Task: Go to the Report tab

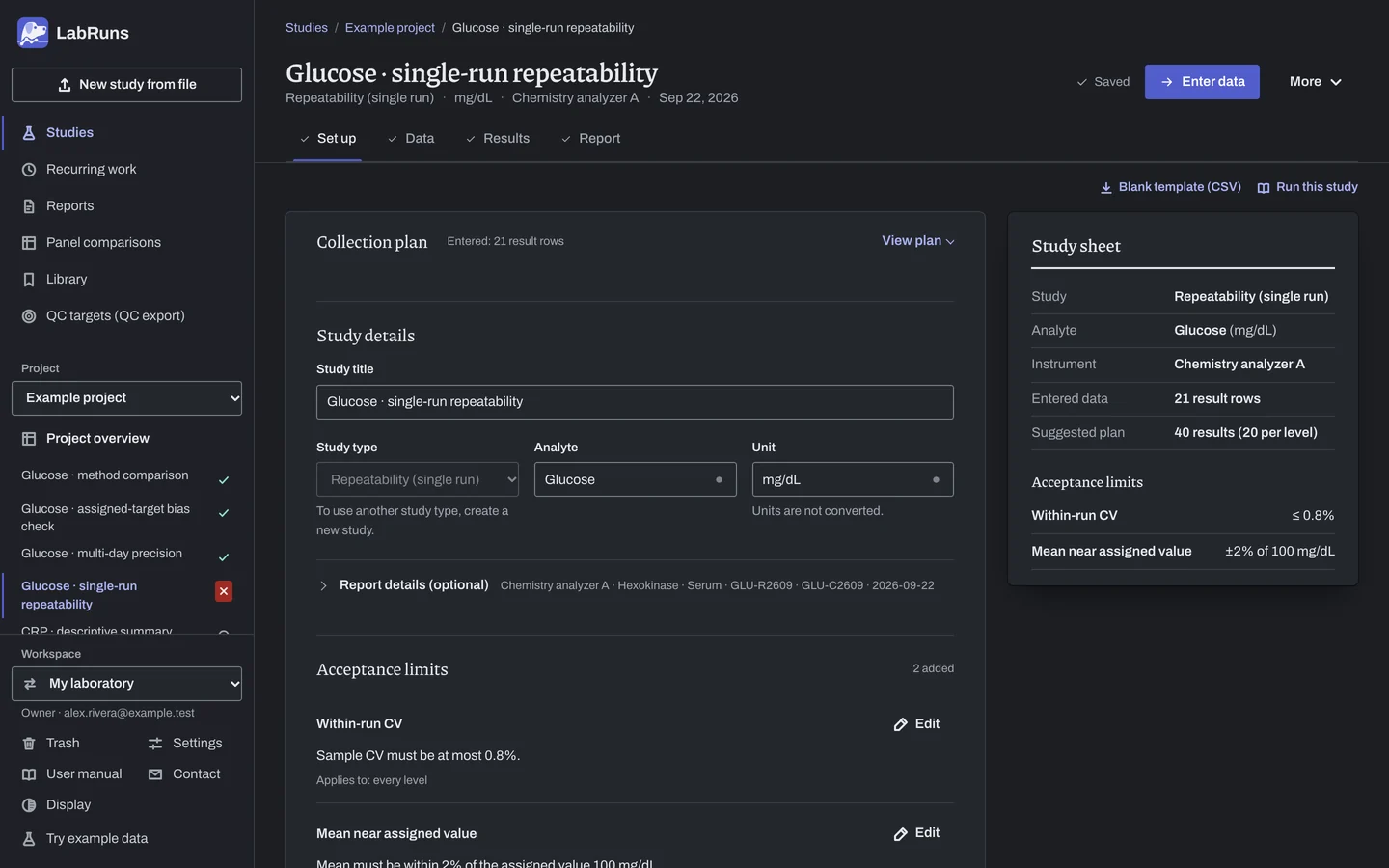Action: [590, 139]
